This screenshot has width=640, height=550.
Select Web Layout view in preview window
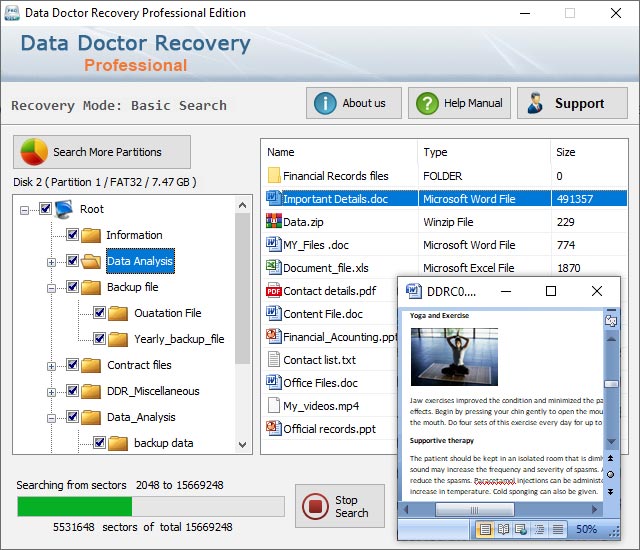tap(521, 529)
